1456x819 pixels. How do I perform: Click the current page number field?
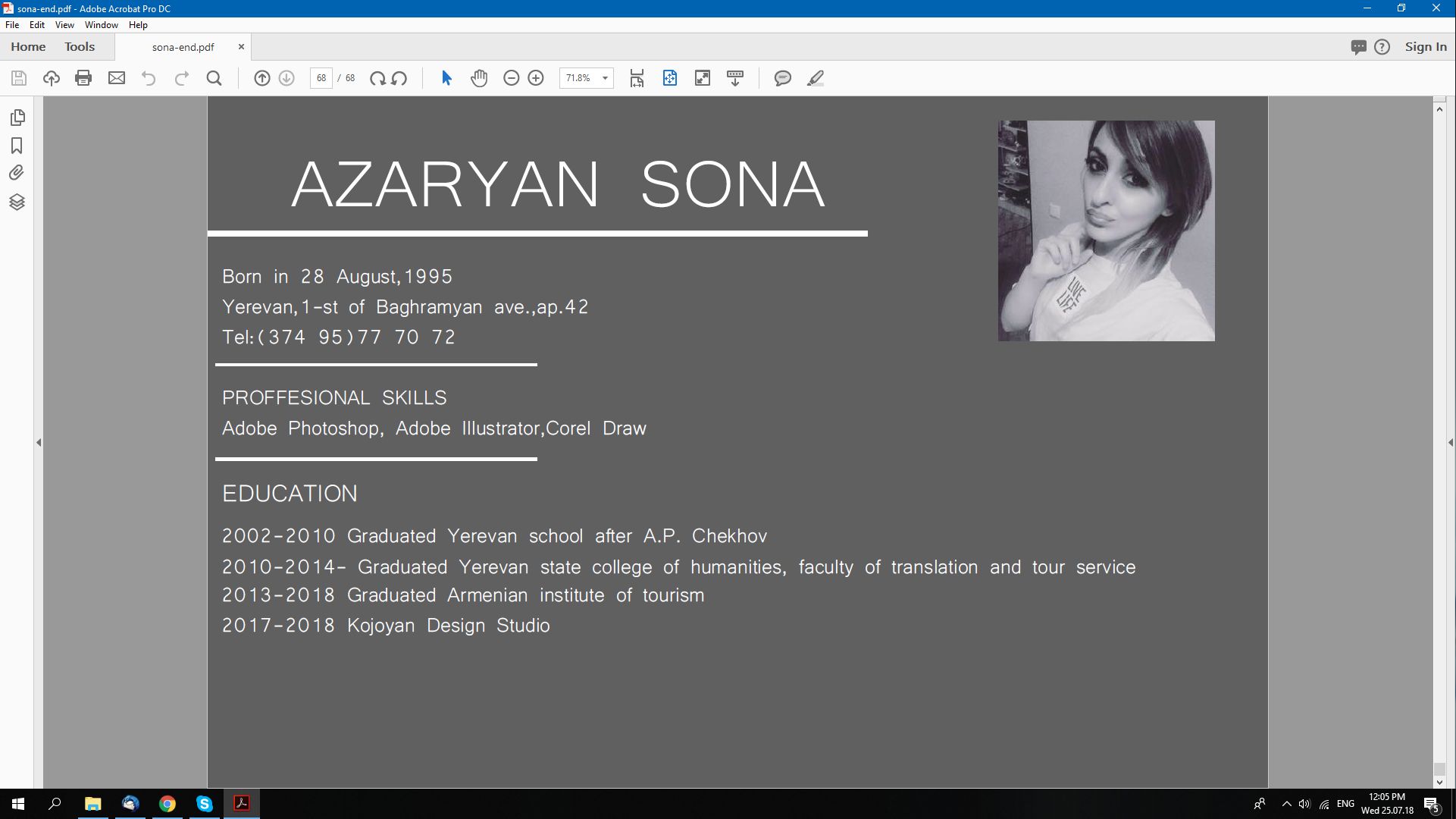(x=321, y=78)
